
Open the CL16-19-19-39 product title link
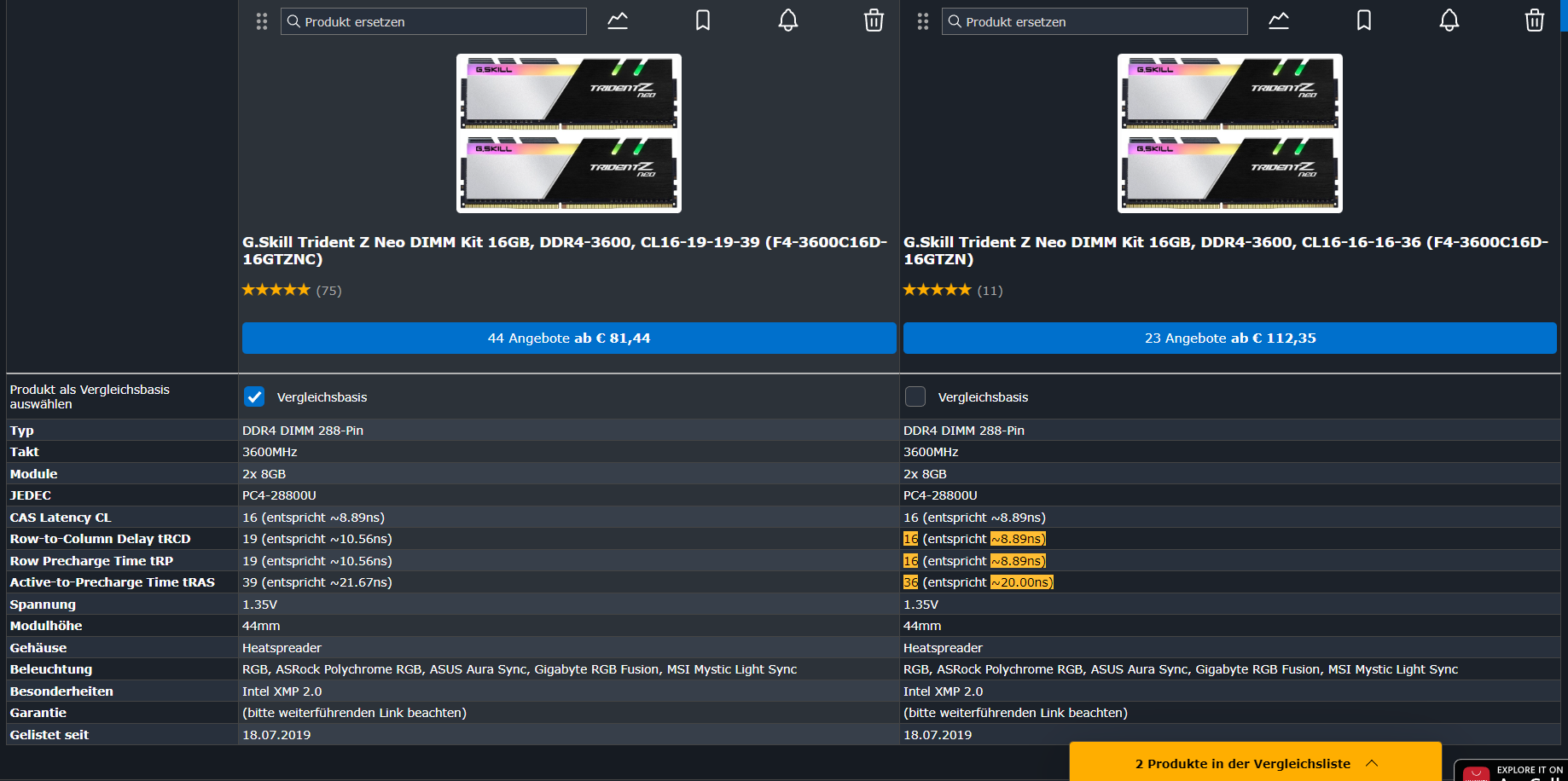(x=565, y=251)
